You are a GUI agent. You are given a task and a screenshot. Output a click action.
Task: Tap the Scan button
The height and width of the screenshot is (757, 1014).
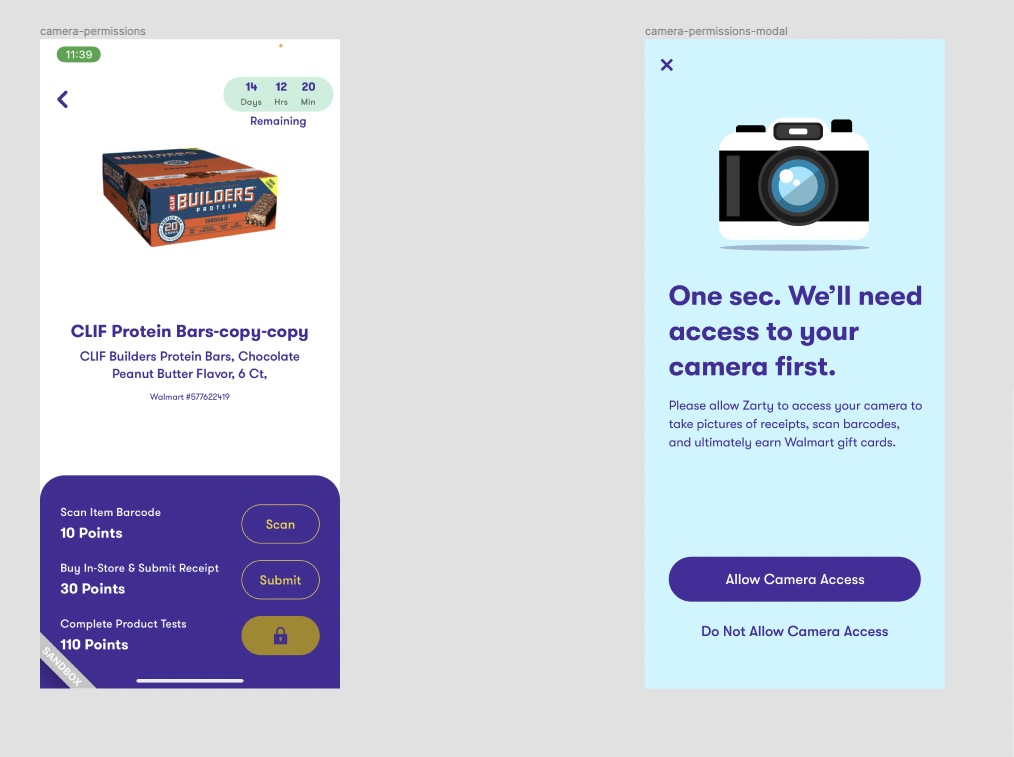coord(280,524)
